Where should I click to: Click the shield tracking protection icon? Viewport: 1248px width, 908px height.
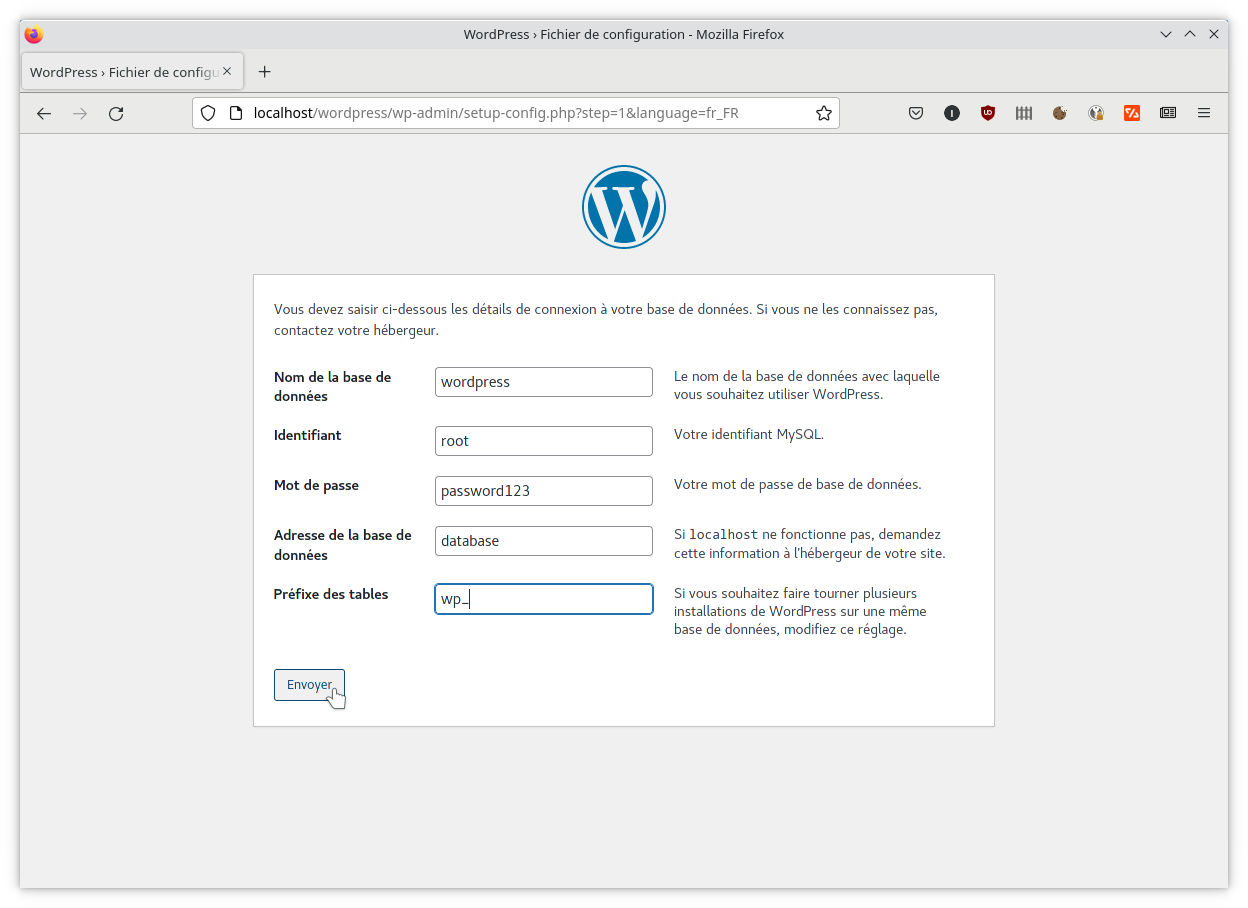[207, 113]
